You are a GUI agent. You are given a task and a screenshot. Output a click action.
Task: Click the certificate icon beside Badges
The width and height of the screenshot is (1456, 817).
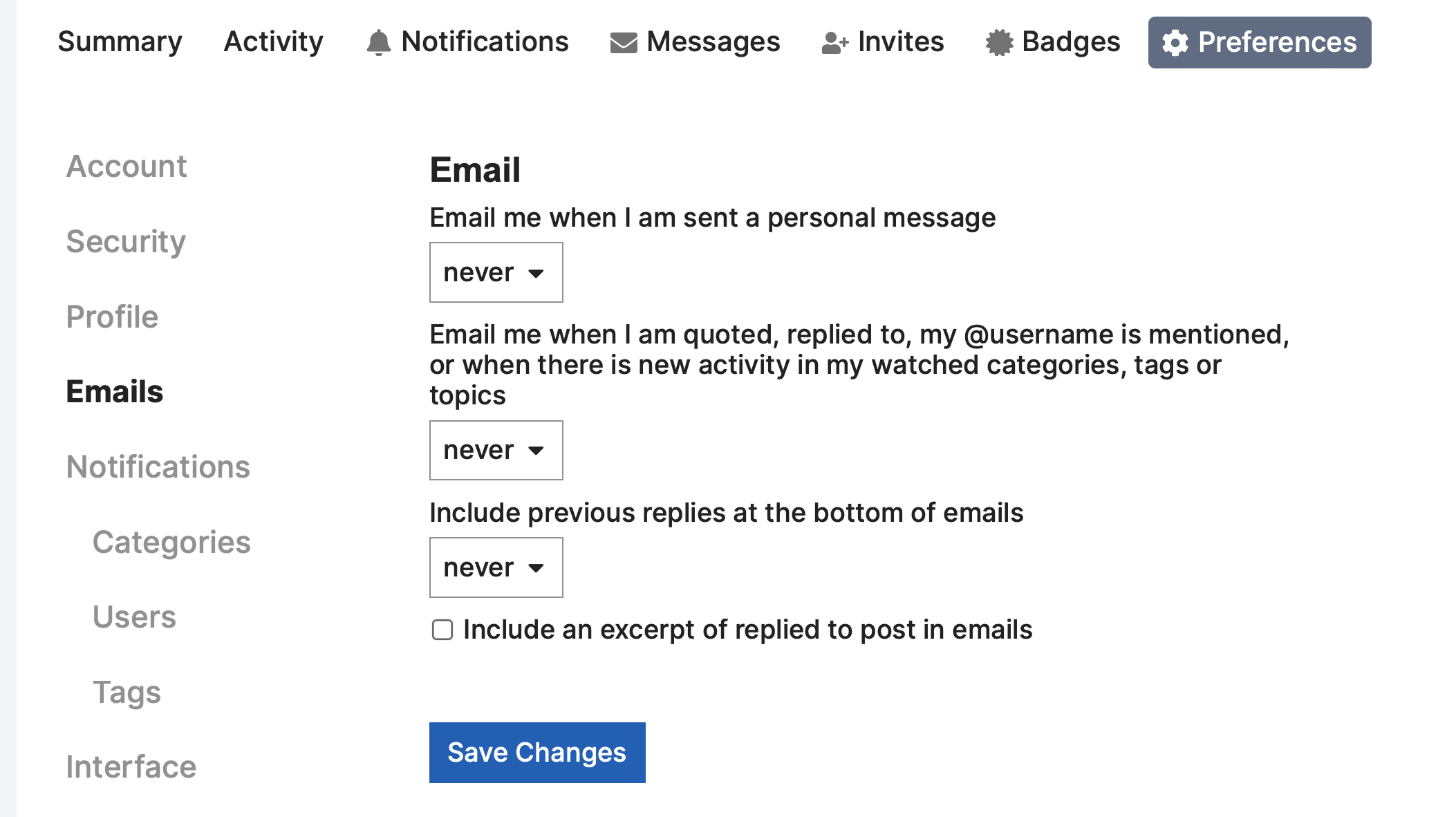click(x=999, y=42)
